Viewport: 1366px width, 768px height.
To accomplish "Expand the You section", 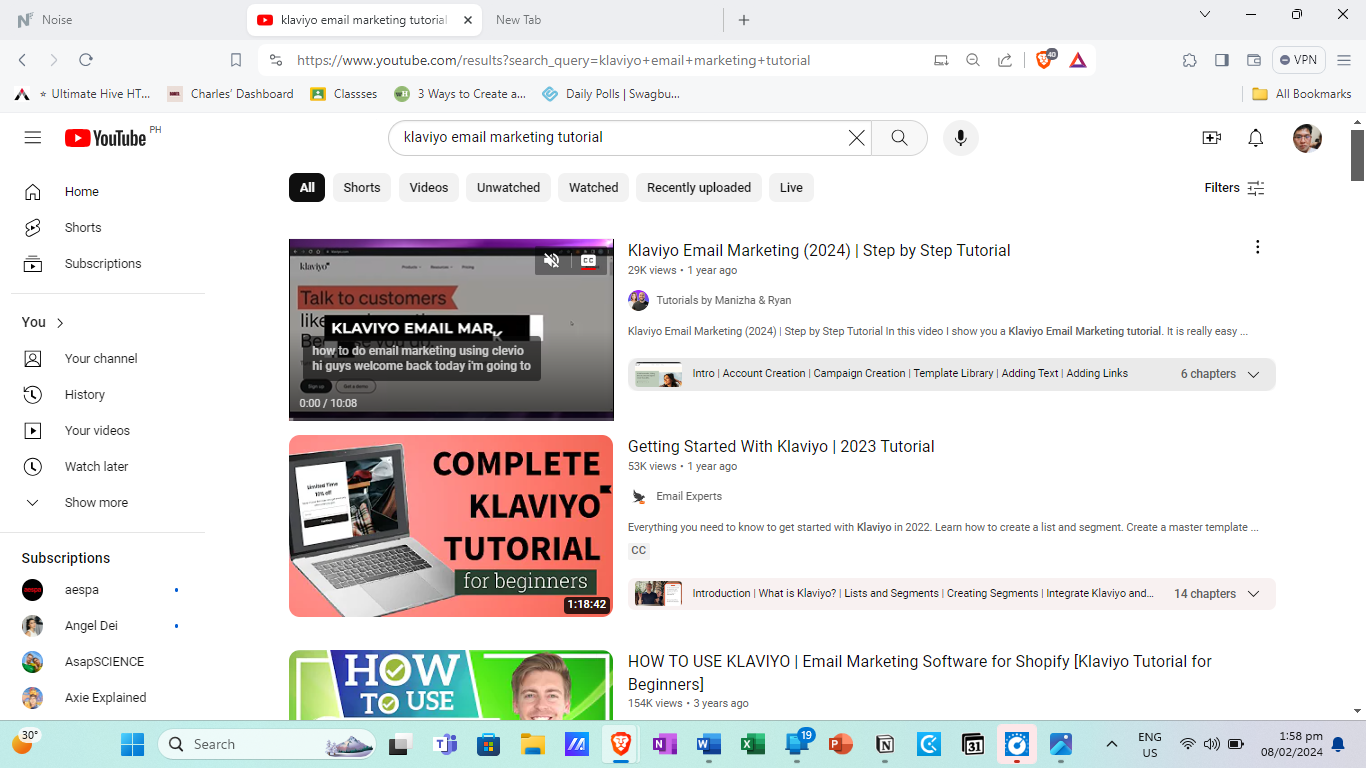I will click(x=43, y=322).
